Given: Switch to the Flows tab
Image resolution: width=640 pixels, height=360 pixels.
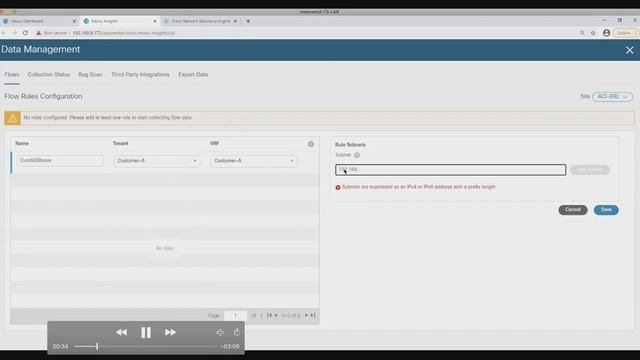Looking at the screenshot, I should 12,75.
